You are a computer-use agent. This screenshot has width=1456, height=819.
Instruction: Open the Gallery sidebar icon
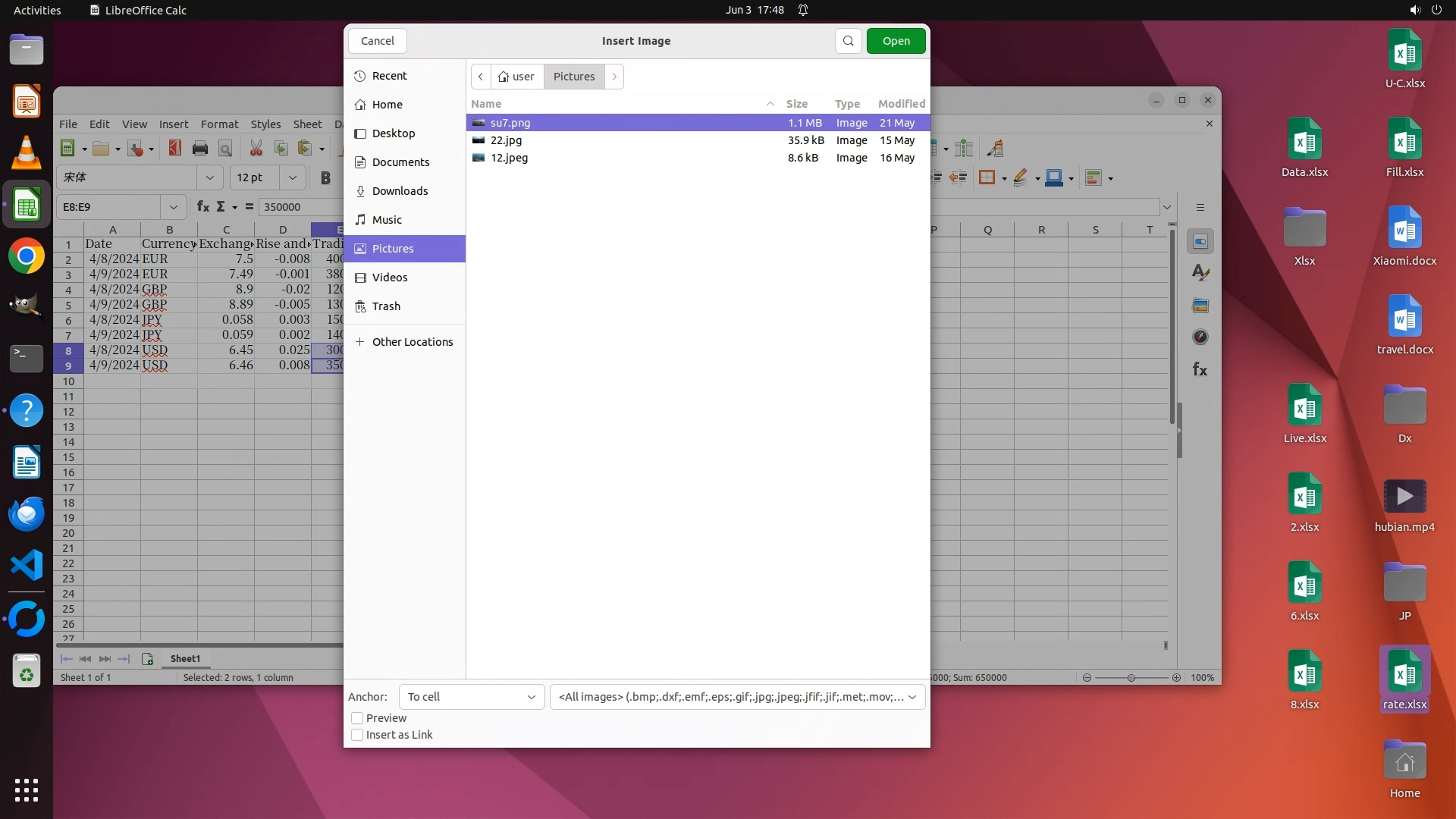(1200, 306)
